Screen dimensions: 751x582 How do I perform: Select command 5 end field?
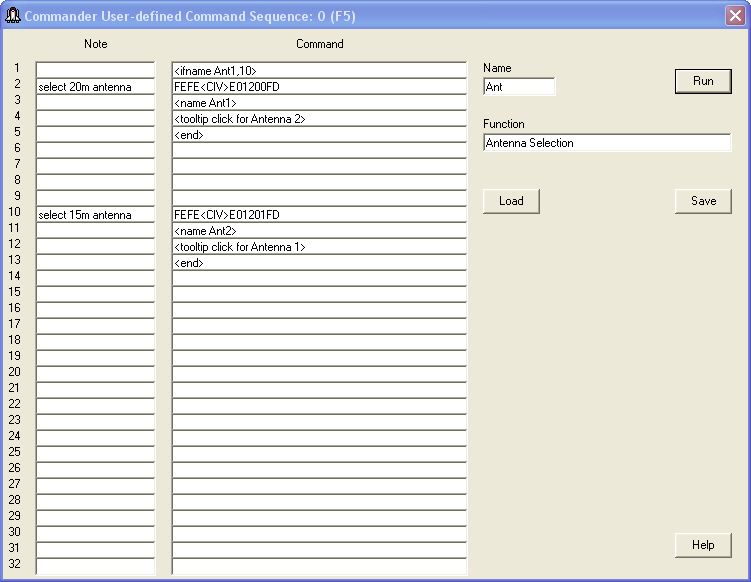tap(319, 135)
